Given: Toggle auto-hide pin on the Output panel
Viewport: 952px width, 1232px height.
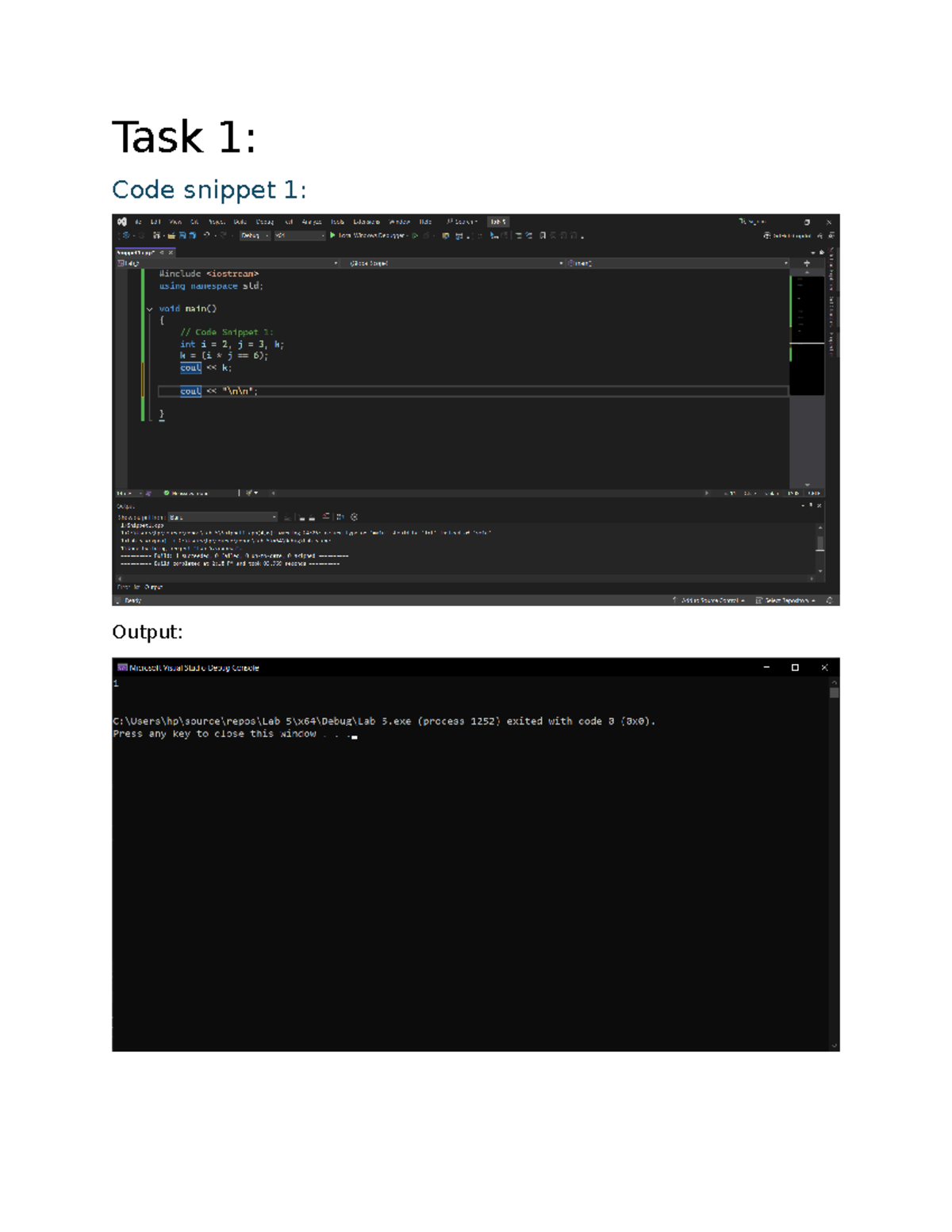Looking at the screenshot, I should coord(811,505).
